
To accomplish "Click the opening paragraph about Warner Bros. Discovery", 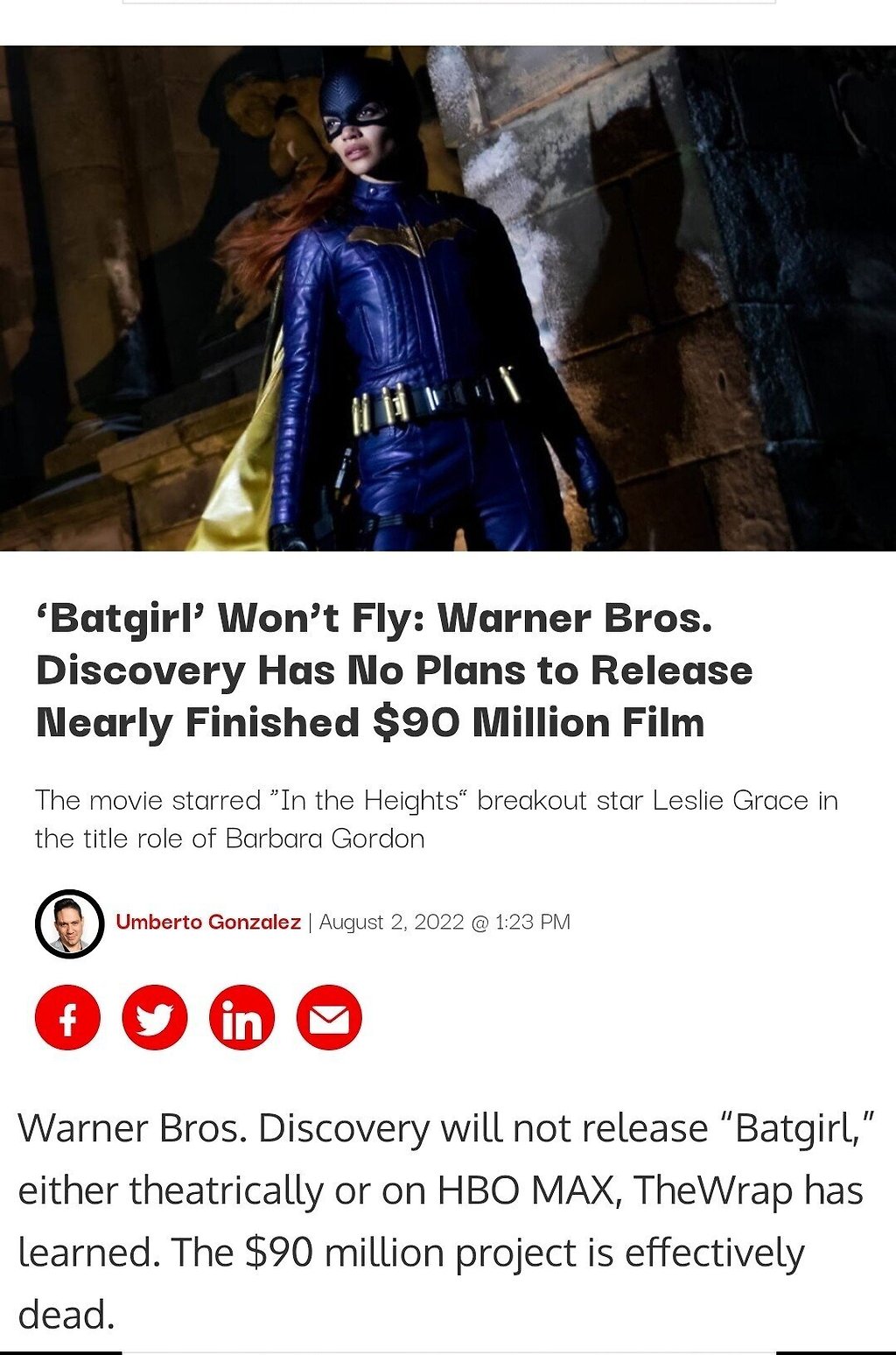I will click(x=442, y=1221).
